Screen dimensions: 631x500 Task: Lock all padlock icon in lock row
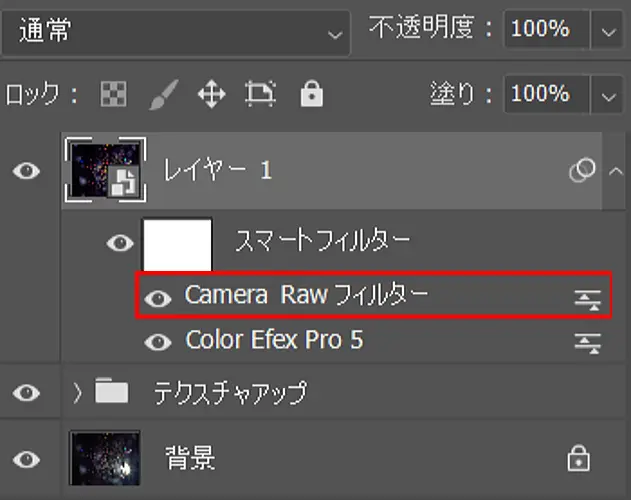[311, 93]
